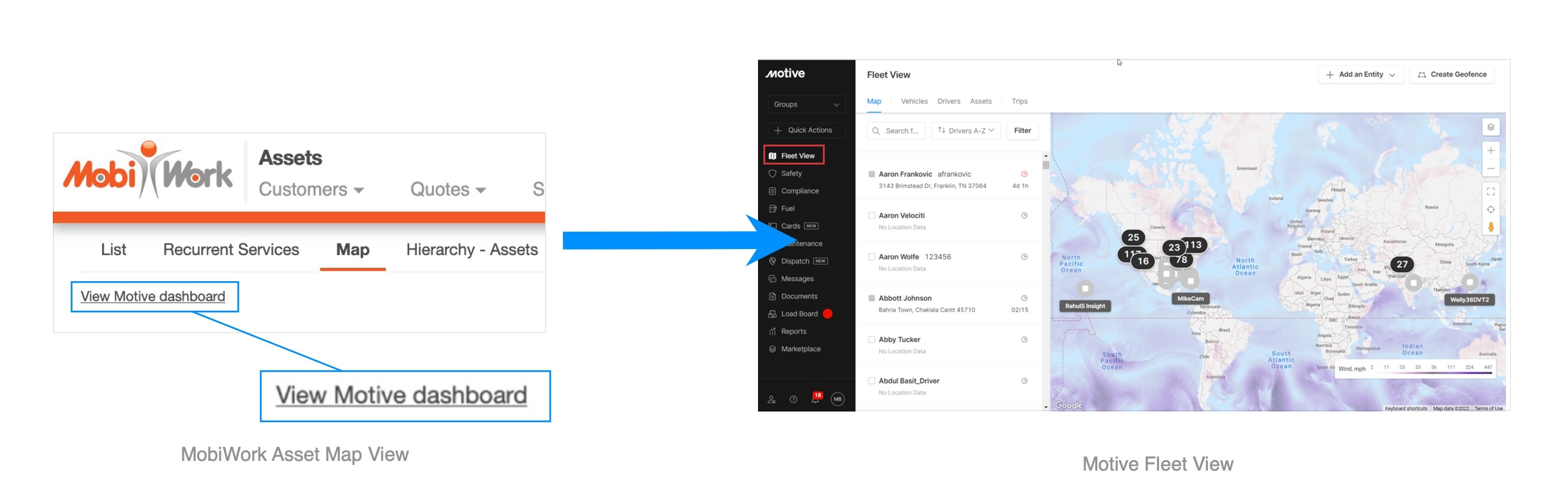Open the Drivers A-Z sort dropdown
Screen dimensions: 1568x493
(x=965, y=131)
